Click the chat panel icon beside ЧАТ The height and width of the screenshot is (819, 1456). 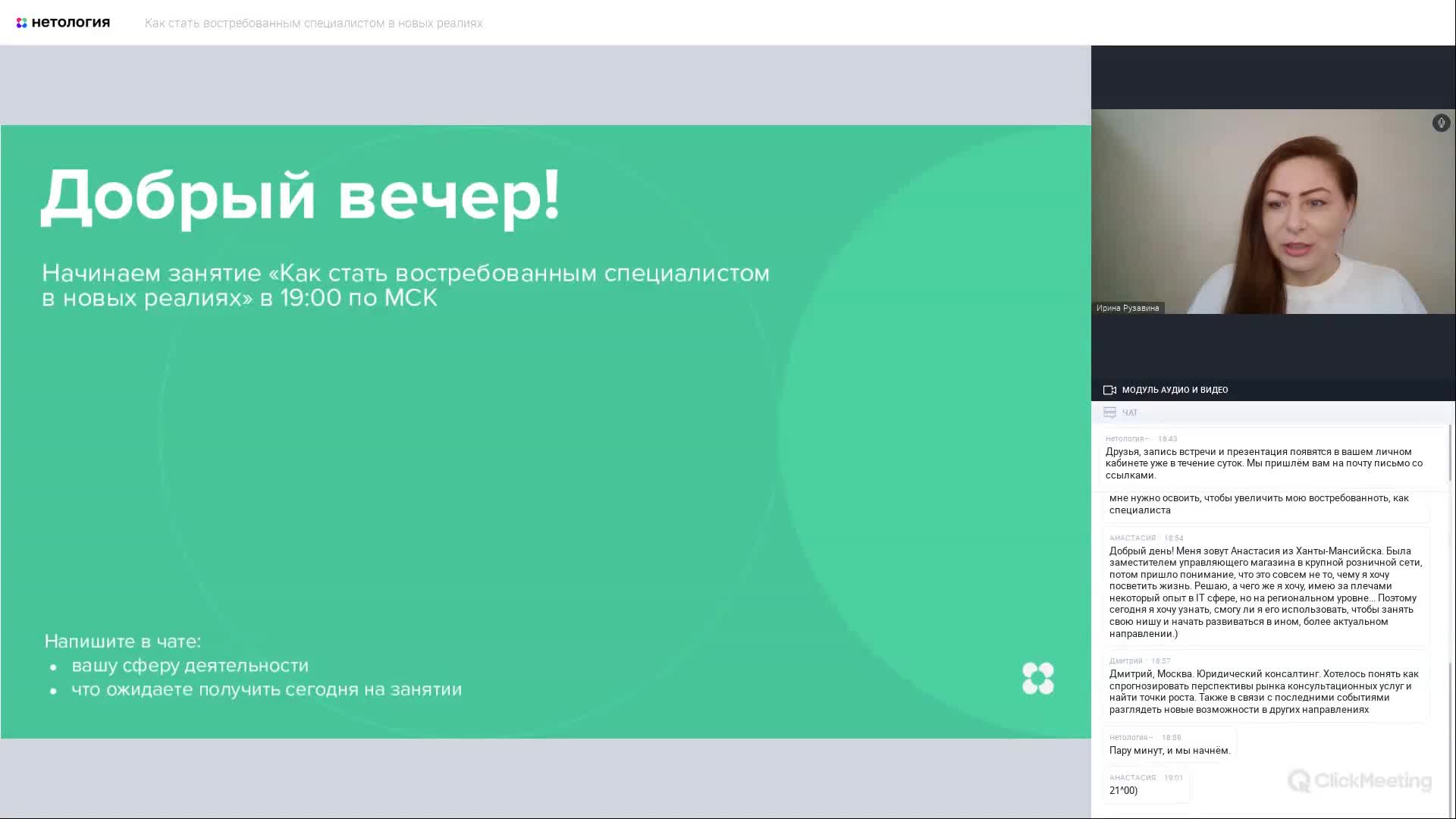1109,413
